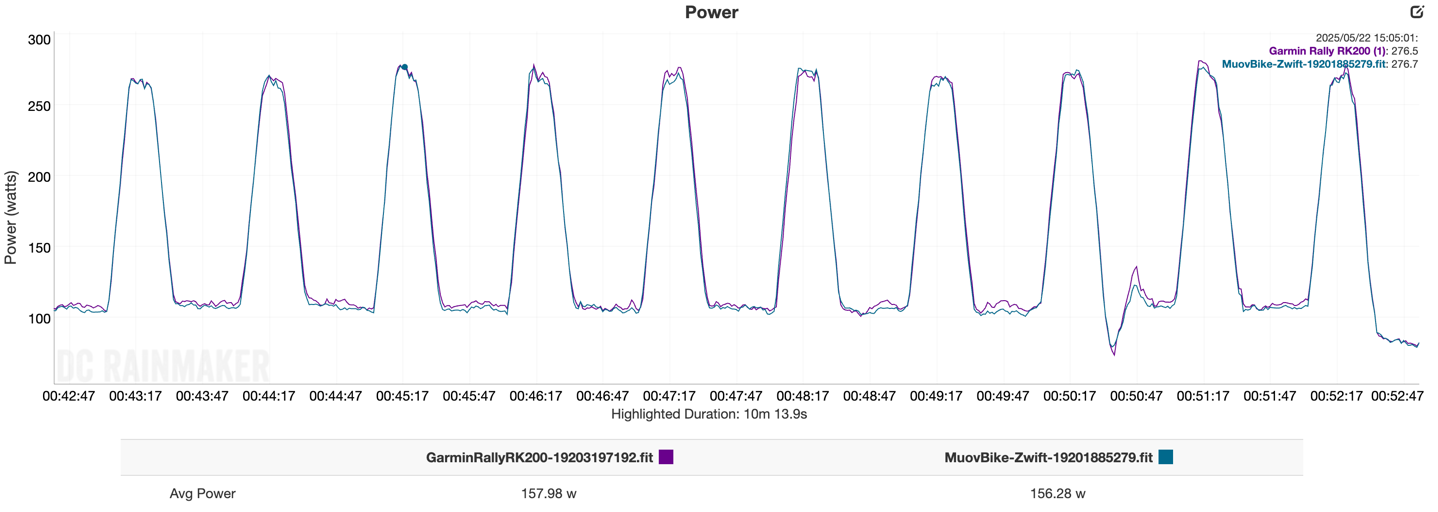This screenshot has height=512, width=1438.
Task: Click the 00:47:47 time axis label
Action: point(736,396)
